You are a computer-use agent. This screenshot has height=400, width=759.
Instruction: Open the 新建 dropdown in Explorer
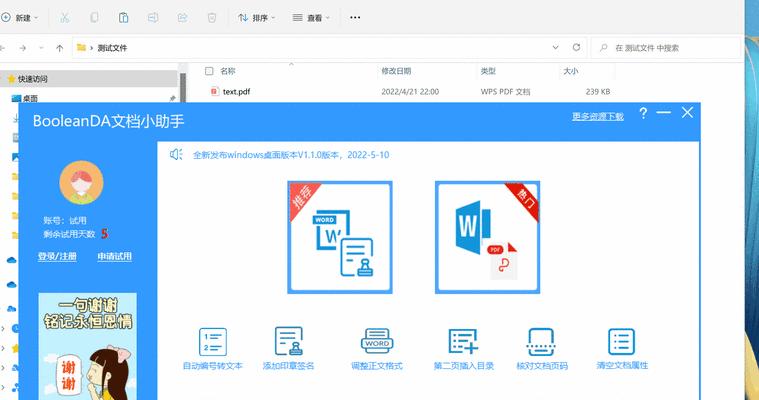click(x=20, y=18)
